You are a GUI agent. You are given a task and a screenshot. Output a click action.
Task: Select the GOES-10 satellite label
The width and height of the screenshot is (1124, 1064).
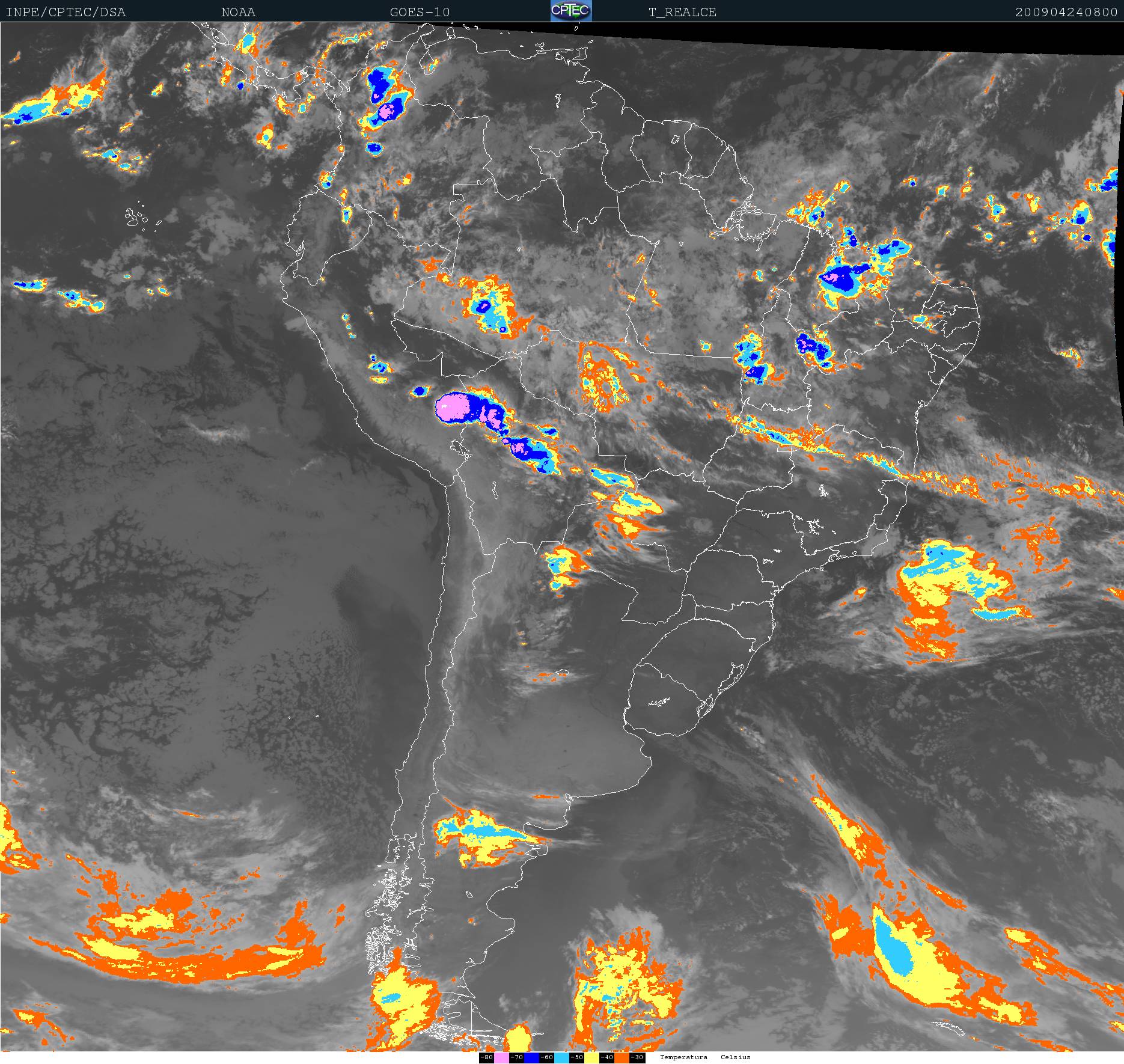pyautogui.click(x=420, y=12)
